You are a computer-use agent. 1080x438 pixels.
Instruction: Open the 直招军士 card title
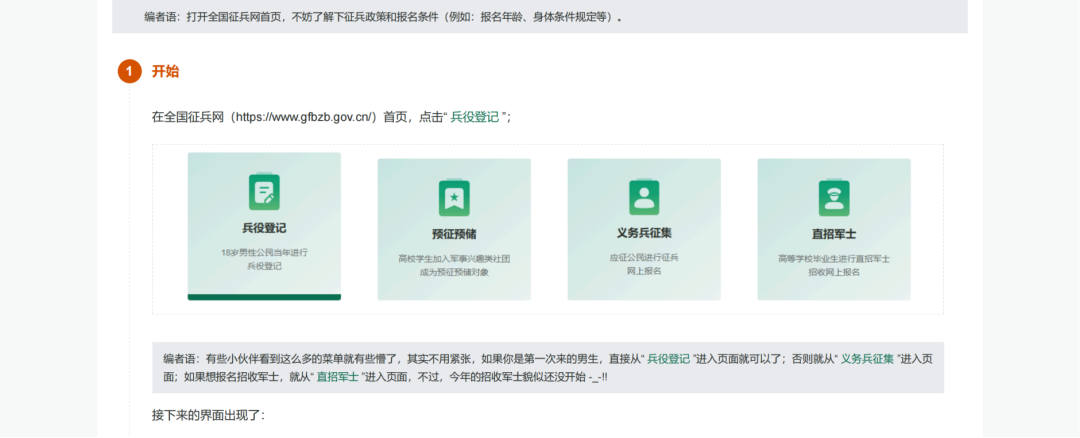834,234
